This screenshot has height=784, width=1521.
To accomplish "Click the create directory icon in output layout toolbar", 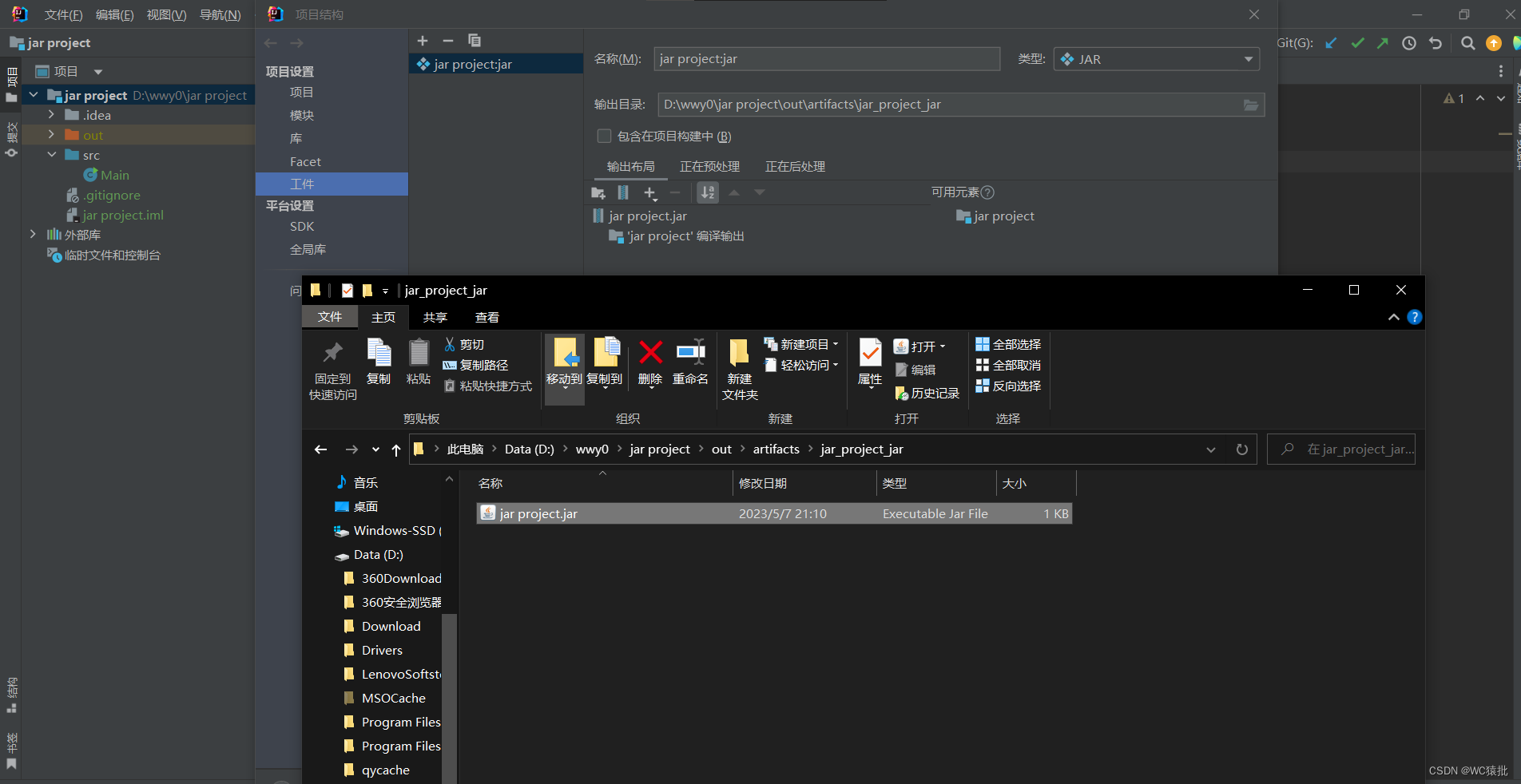I will pos(598,192).
